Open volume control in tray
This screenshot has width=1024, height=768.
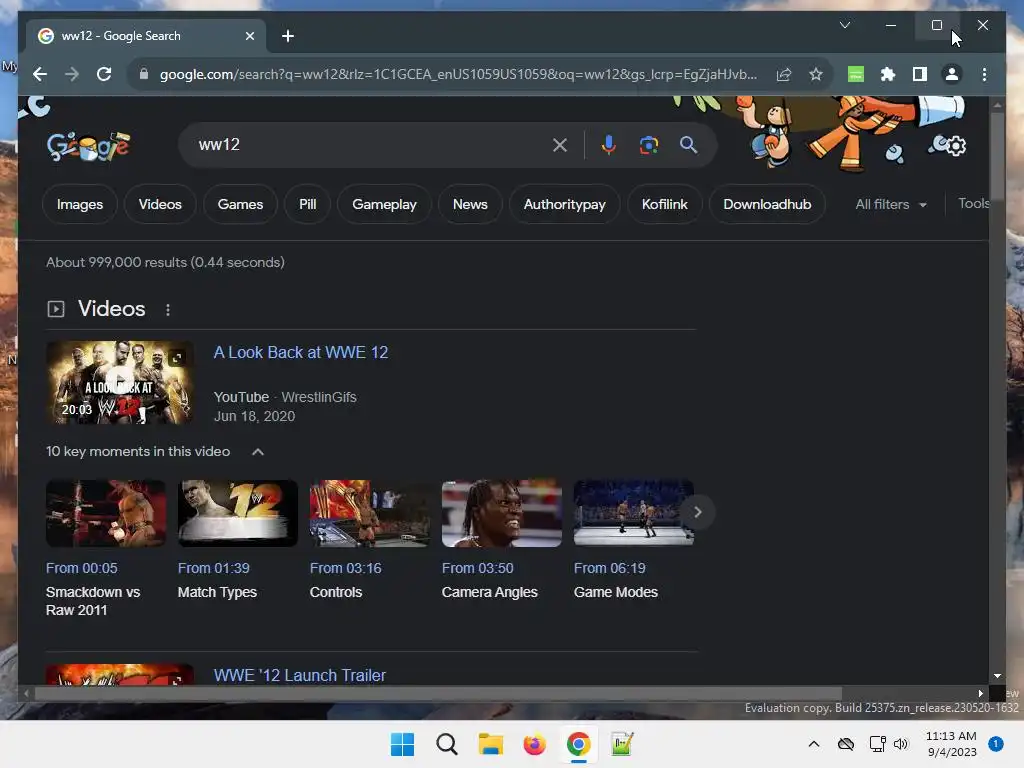pyautogui.click(x=901, y=744)
